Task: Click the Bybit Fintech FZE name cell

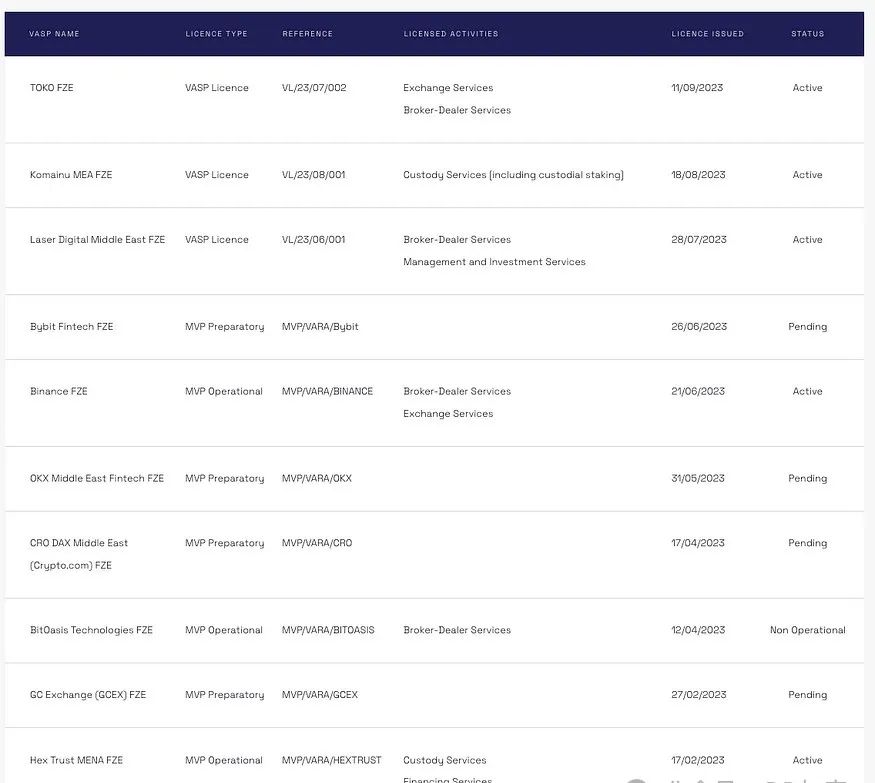Action: click(x=71, y=326)
